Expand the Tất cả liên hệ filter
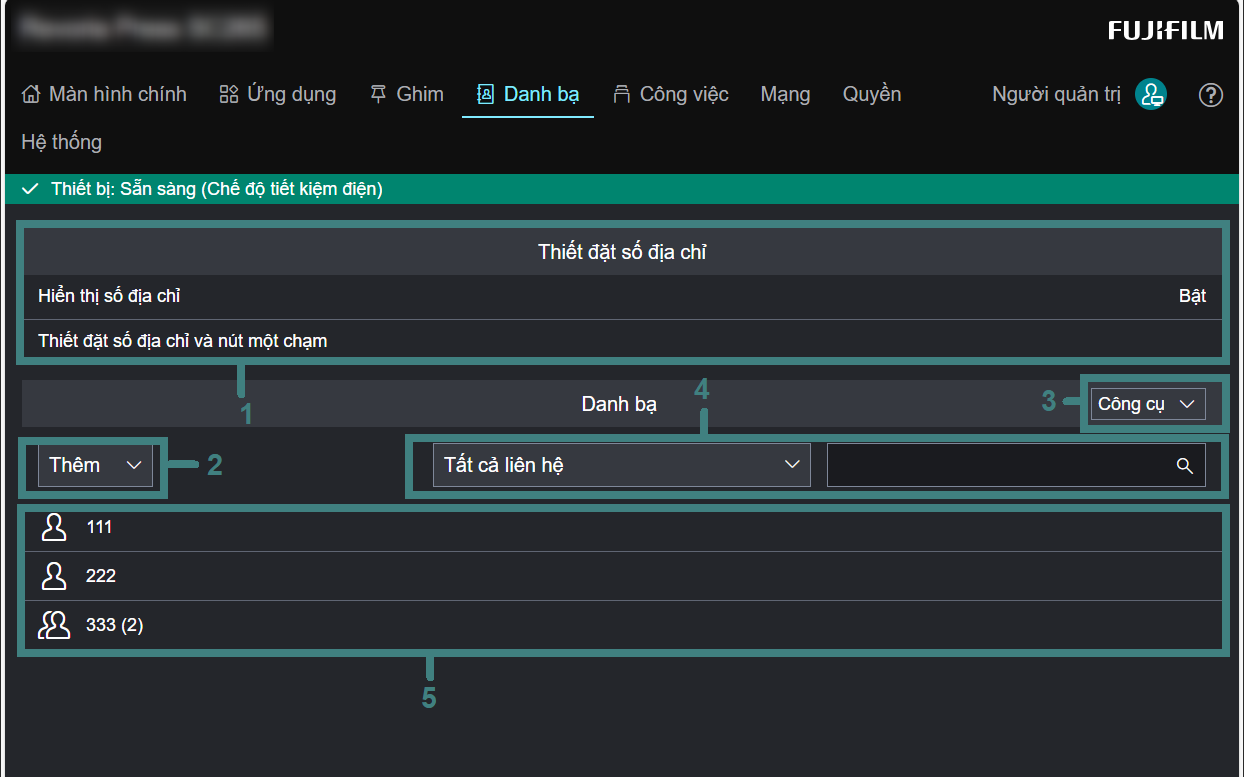 pyautogui.click(x=620, y=465)
